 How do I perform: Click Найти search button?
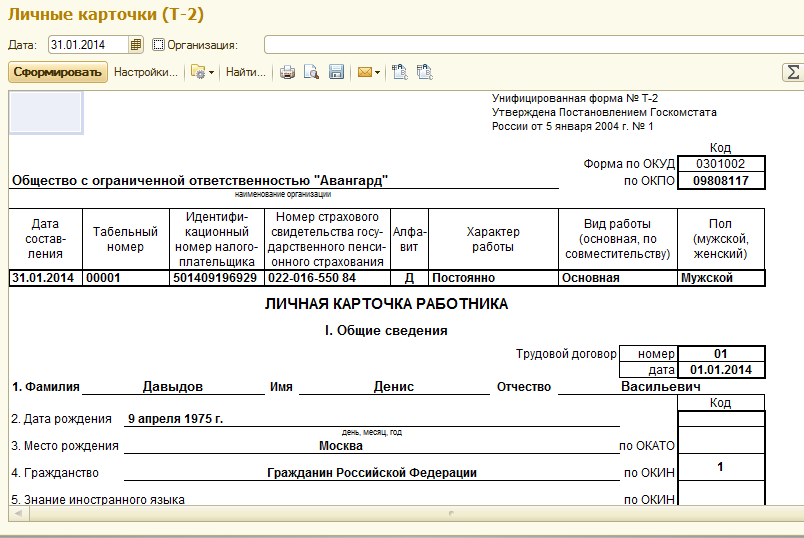[x=245, y=72]
